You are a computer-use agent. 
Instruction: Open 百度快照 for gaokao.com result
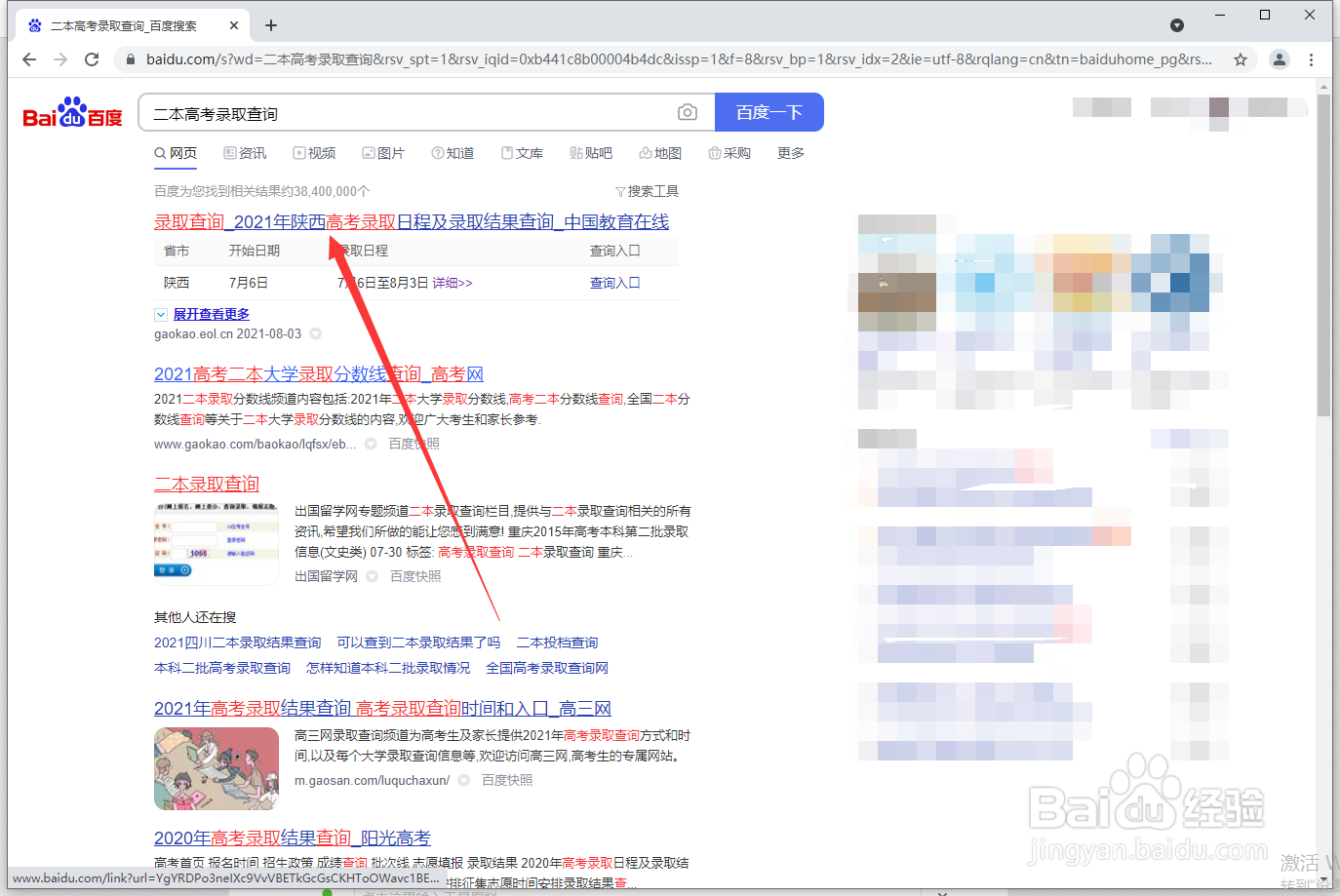[414, 444]
